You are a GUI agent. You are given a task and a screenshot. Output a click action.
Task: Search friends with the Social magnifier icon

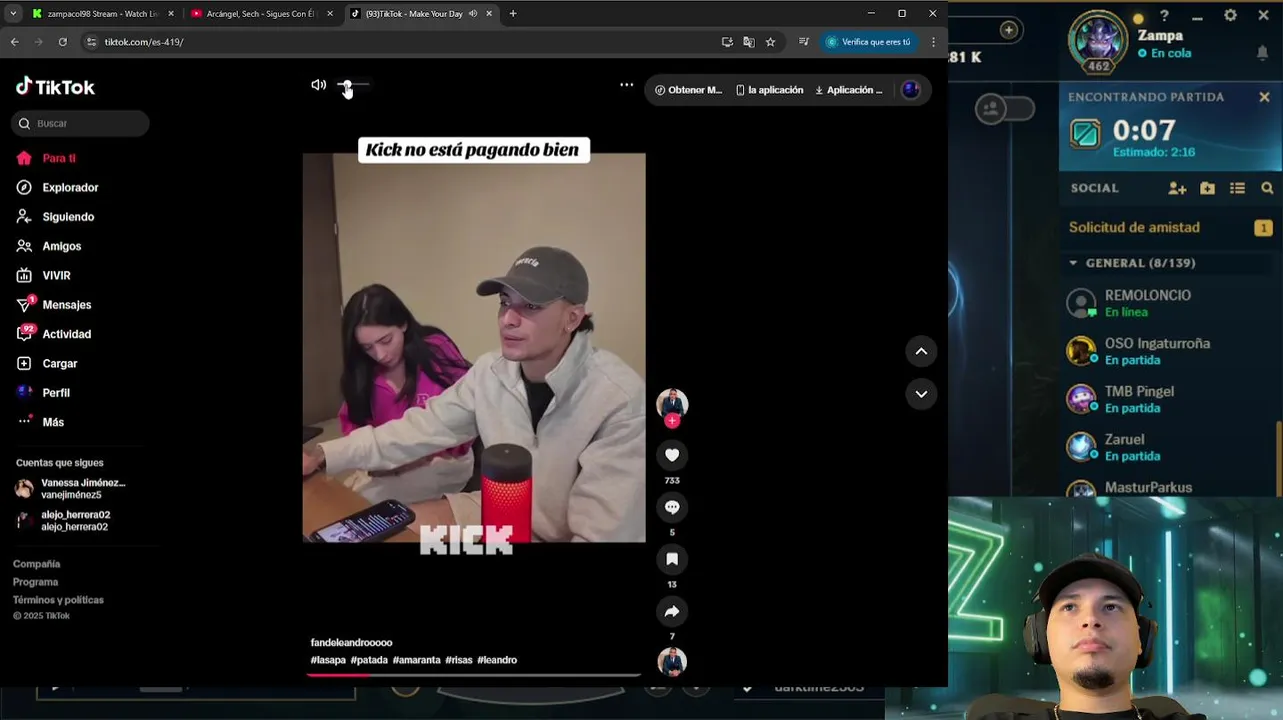click(x=1267, y=188)
